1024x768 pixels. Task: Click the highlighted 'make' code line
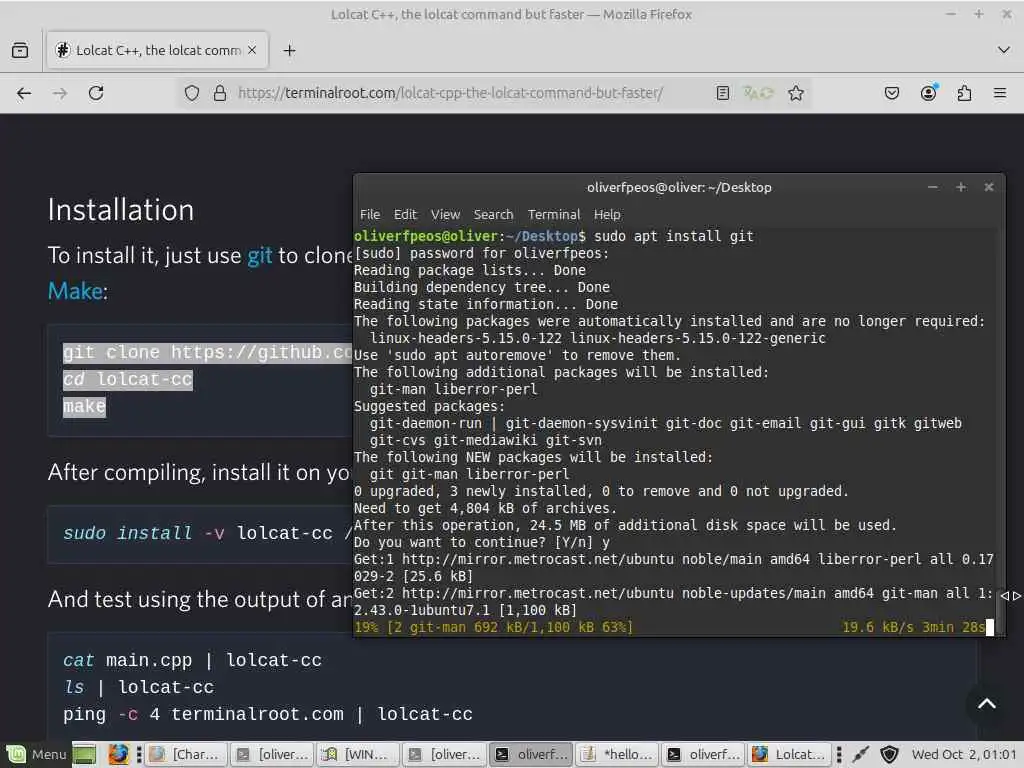pyautogui.click(x=84, y=406)
